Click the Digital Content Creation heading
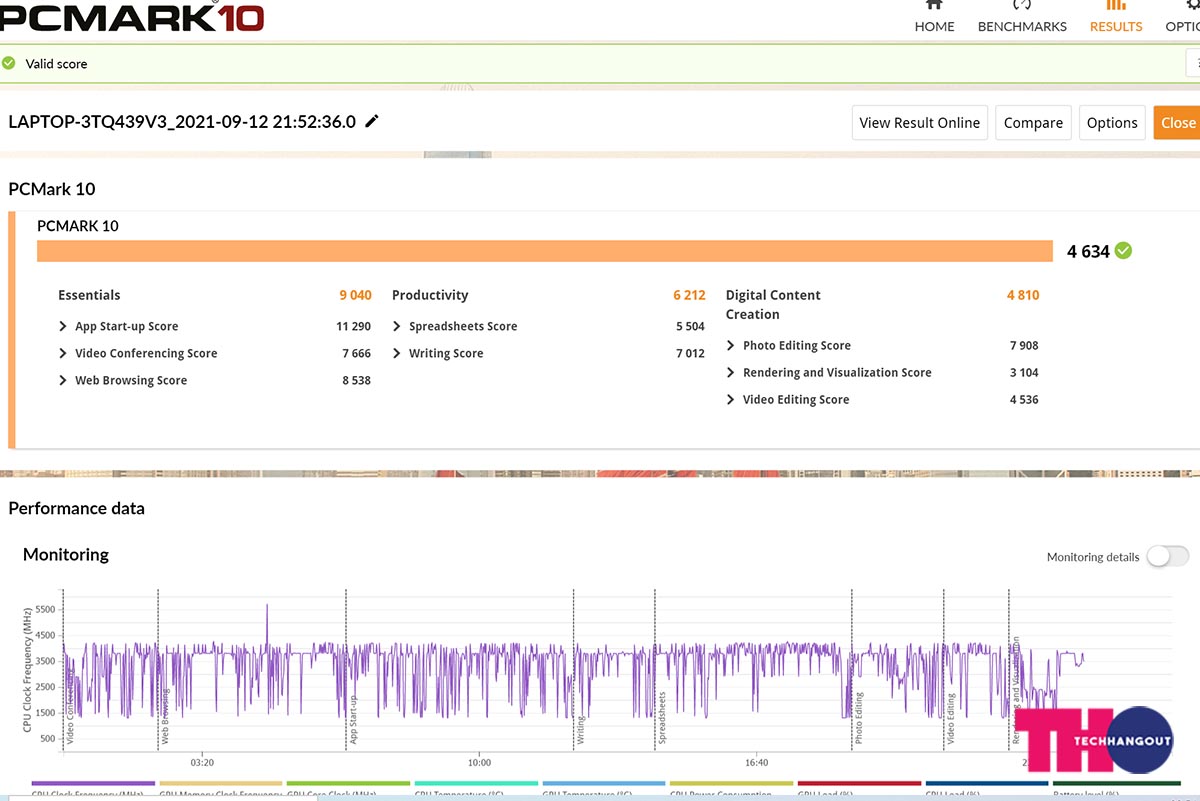This screenshot has height=801, width=1200. pos(773,304)
